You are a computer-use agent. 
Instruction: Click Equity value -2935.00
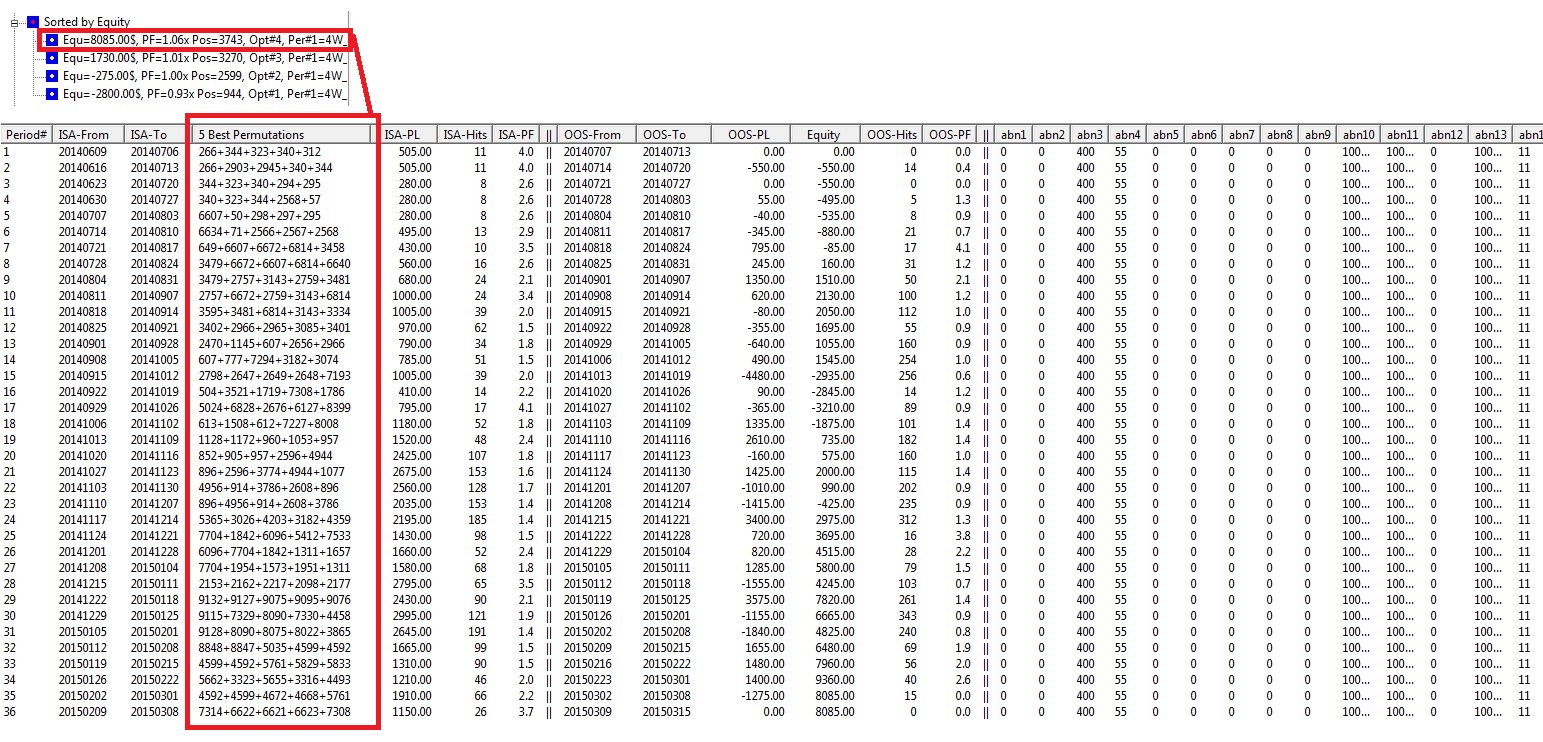click(831, 376)
